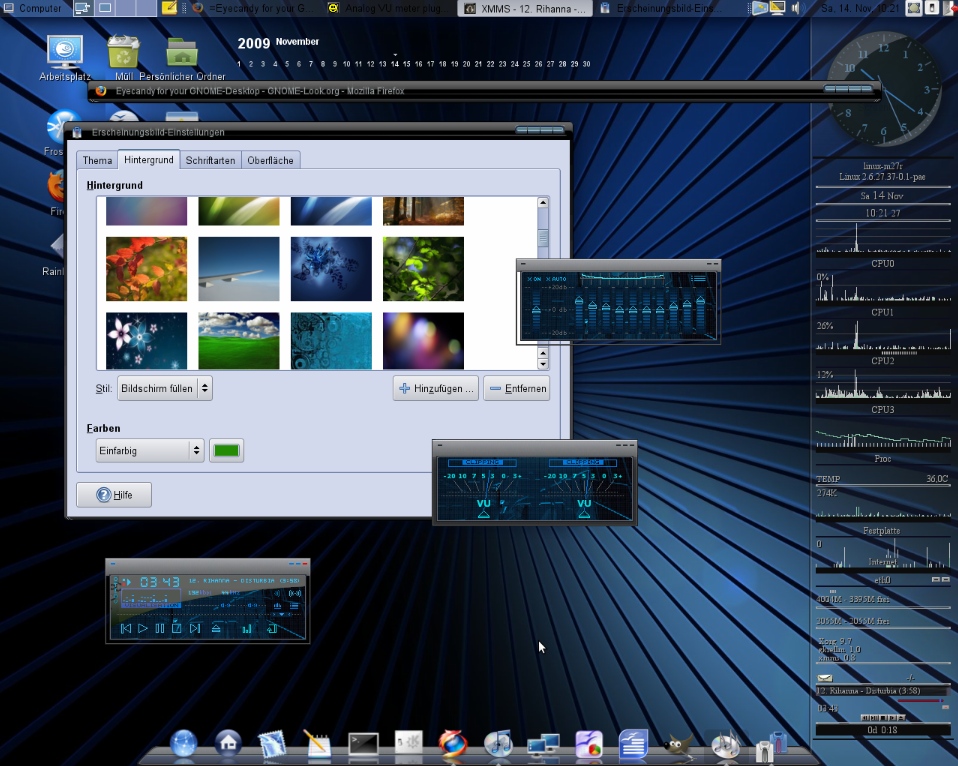Click day 14 in November calendar strip

395,64
